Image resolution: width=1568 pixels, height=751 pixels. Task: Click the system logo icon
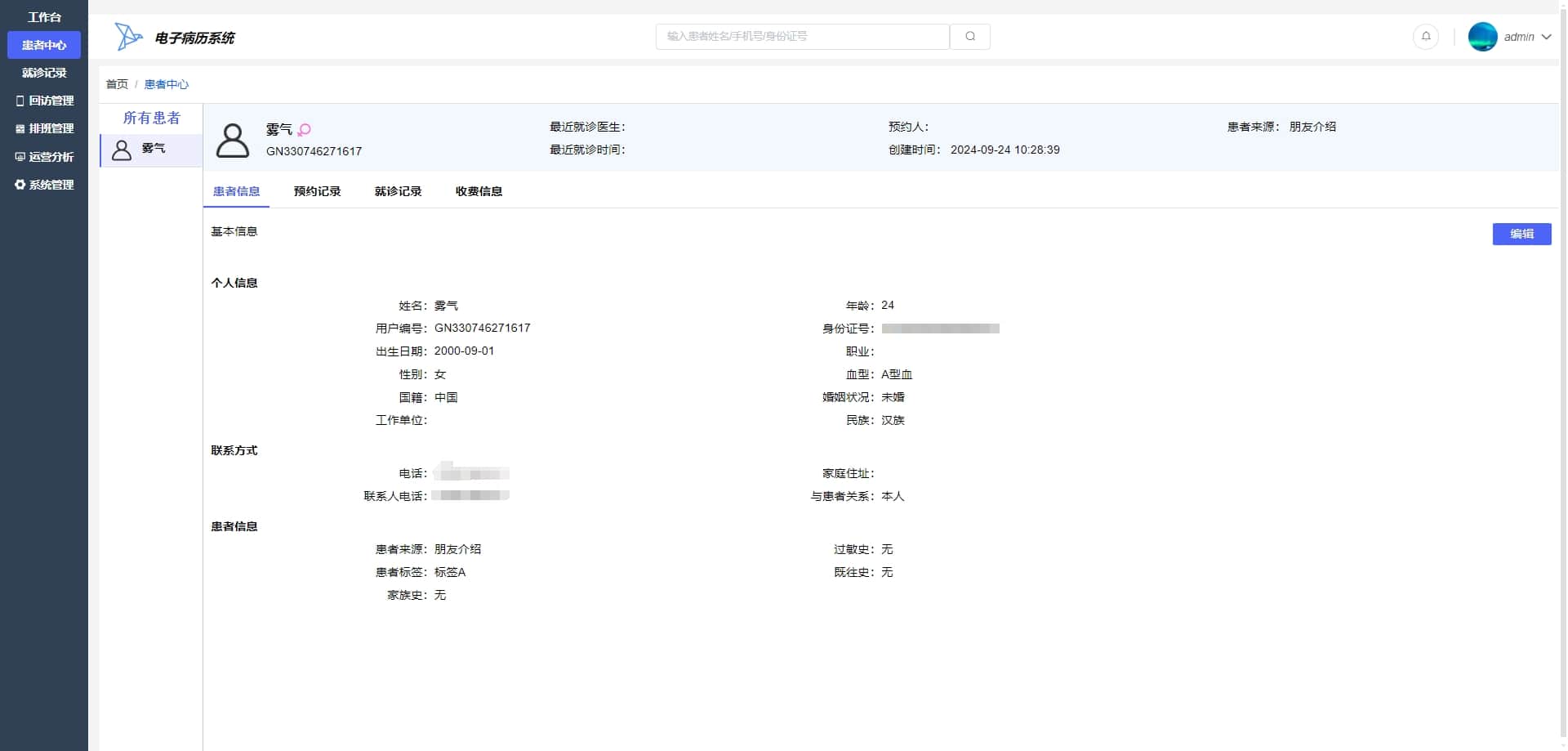(x=128, y=37)
